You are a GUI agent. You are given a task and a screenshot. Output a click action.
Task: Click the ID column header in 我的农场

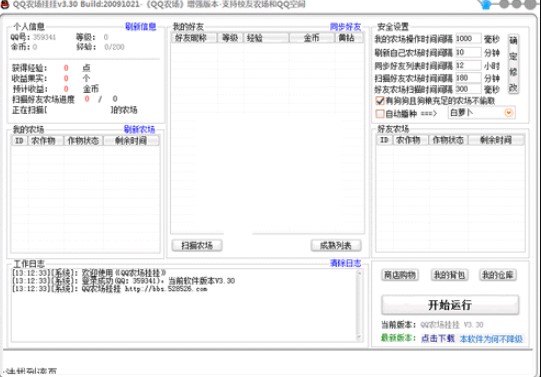point(19,140)
